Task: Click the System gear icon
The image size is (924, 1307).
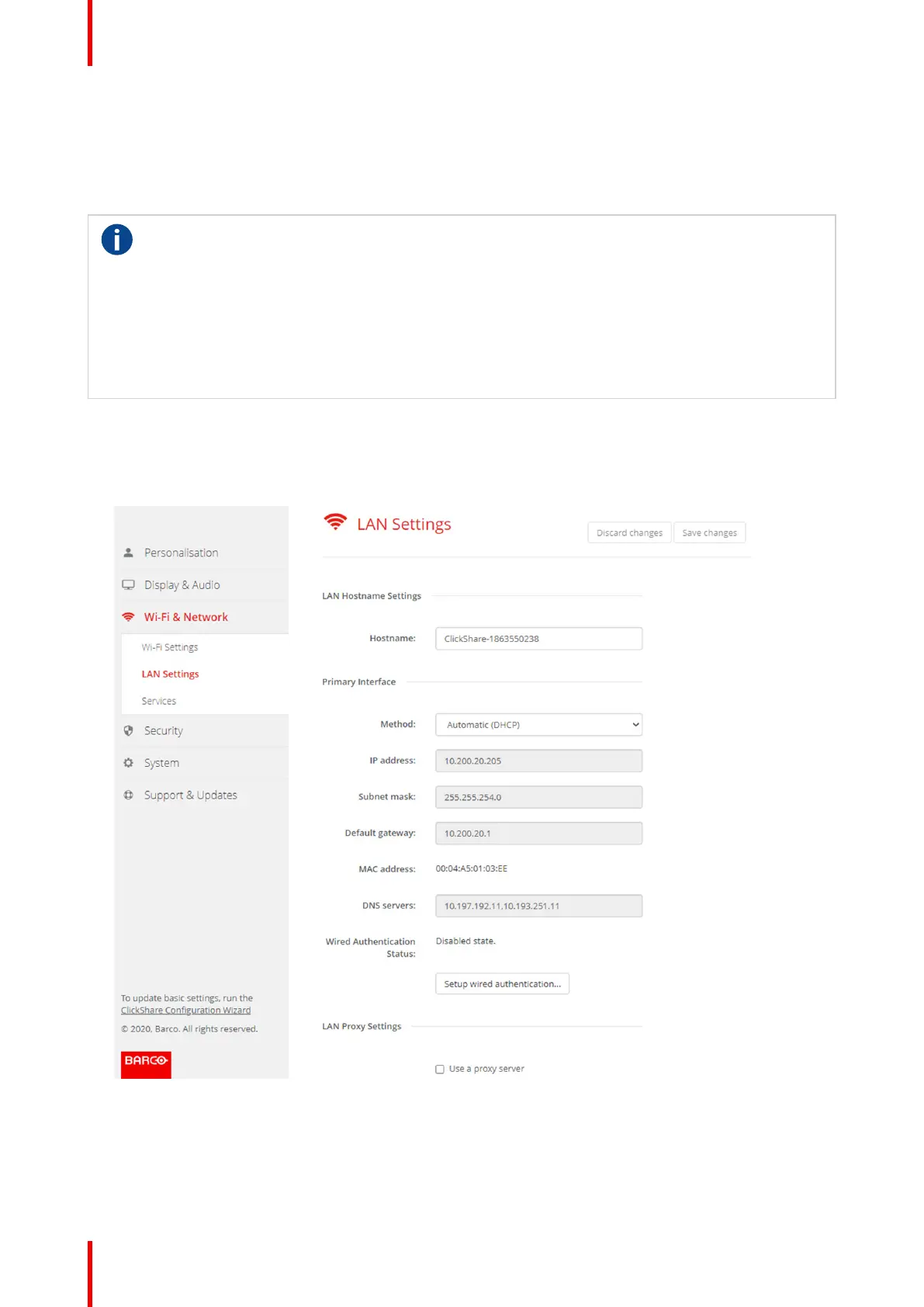Action: (128, 763)
